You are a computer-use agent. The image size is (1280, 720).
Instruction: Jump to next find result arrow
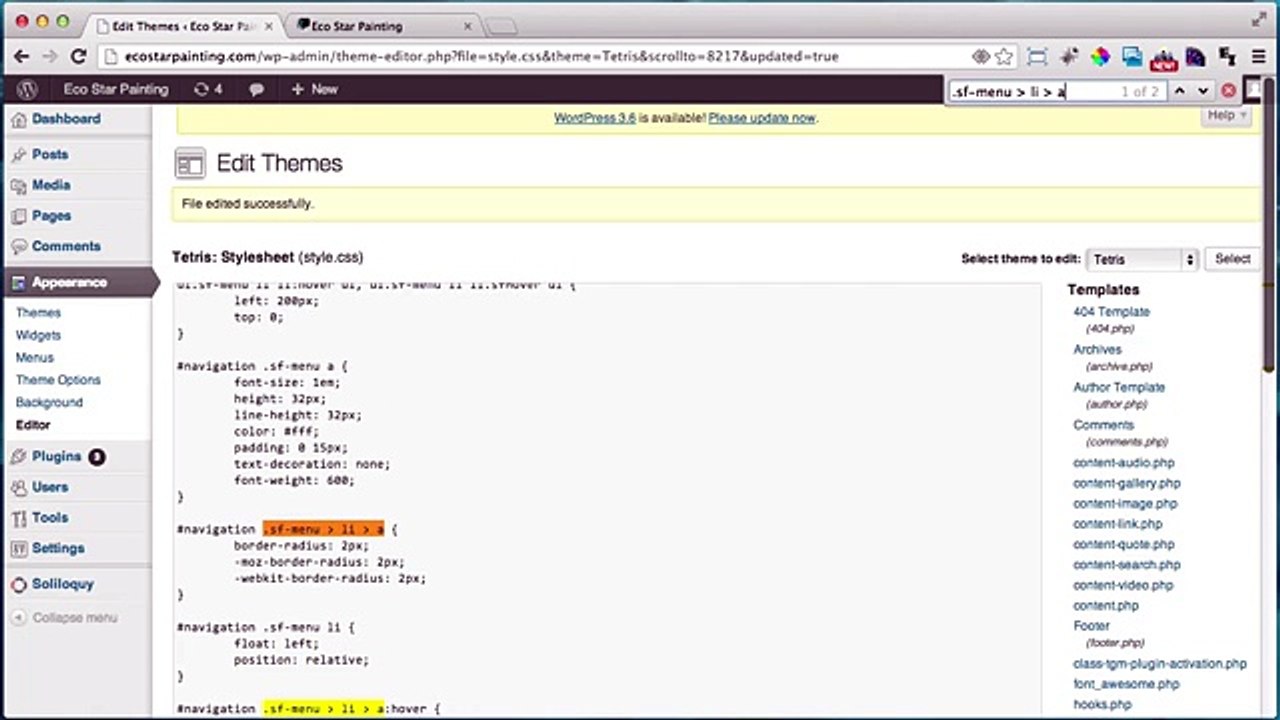[1203, 91]
